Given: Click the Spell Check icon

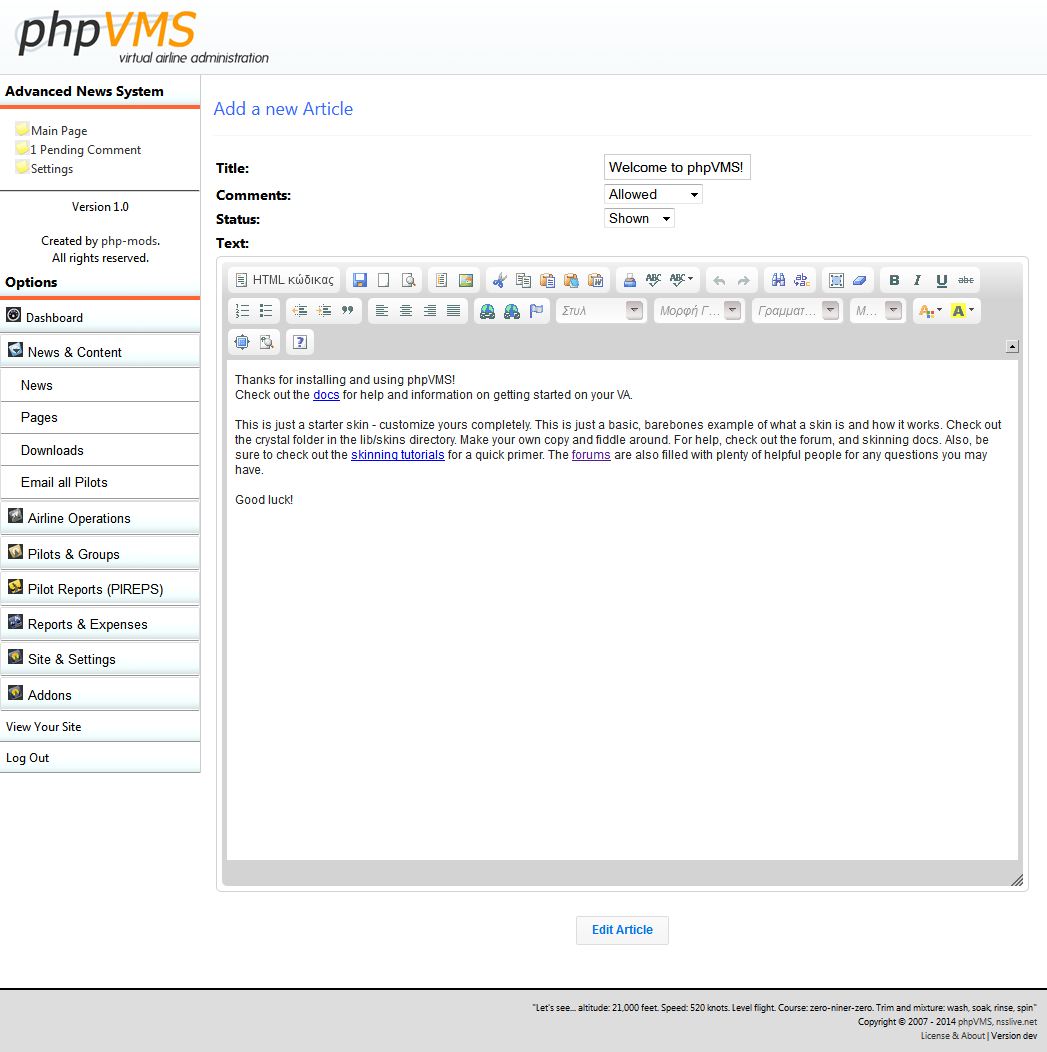Looking at the screenshot, I should click(x=653, y=280).
